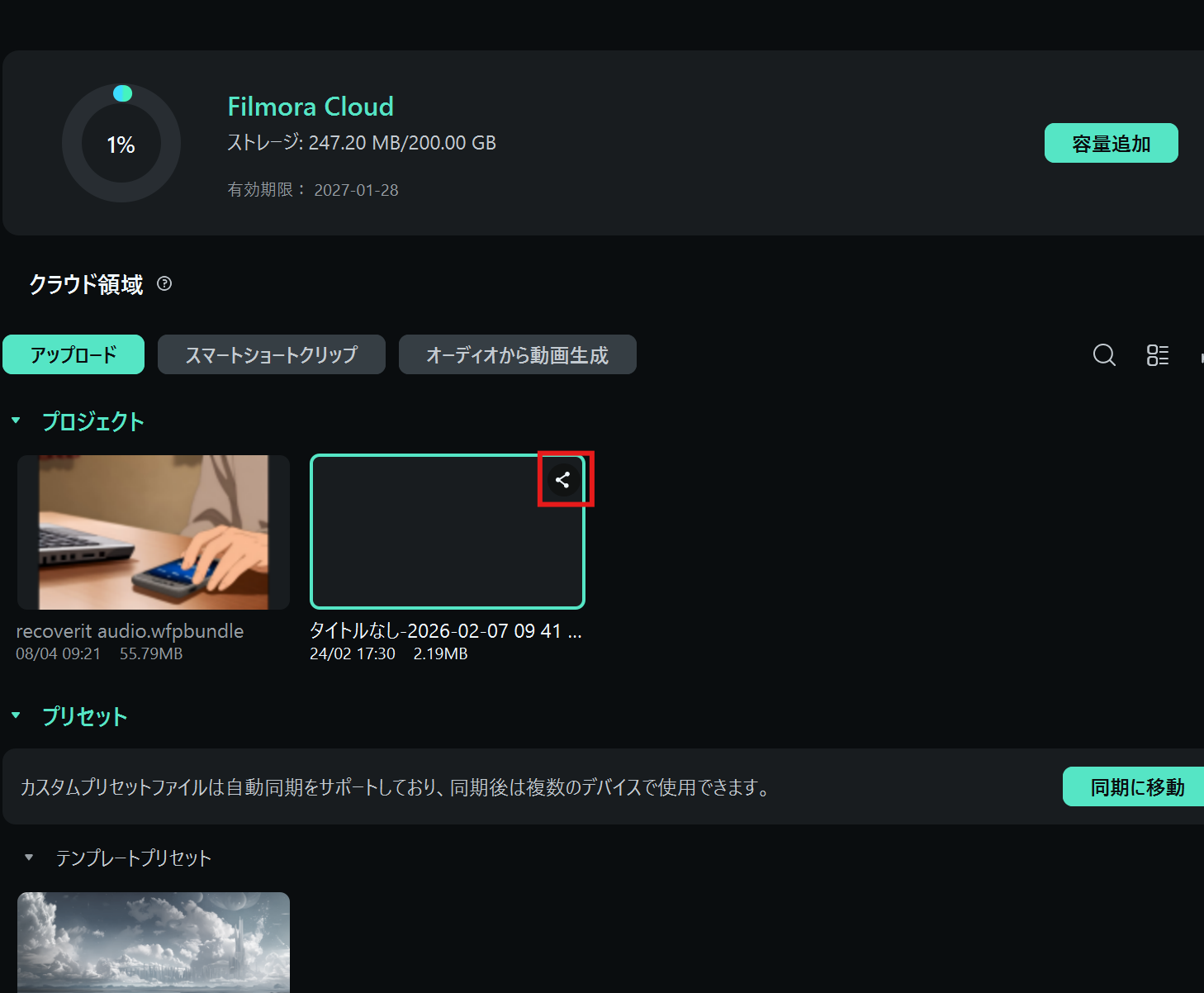
Task: Click the 容量追加 button
Action: [x=1112, y=143]
